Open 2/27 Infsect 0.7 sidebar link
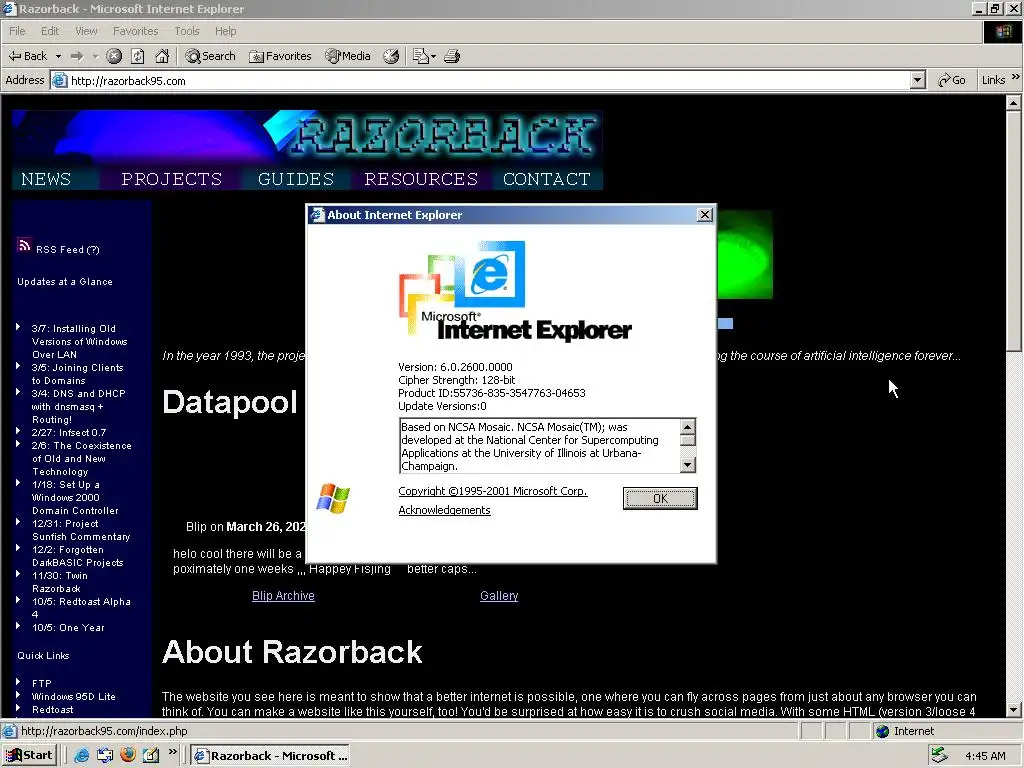 [69, 432]
